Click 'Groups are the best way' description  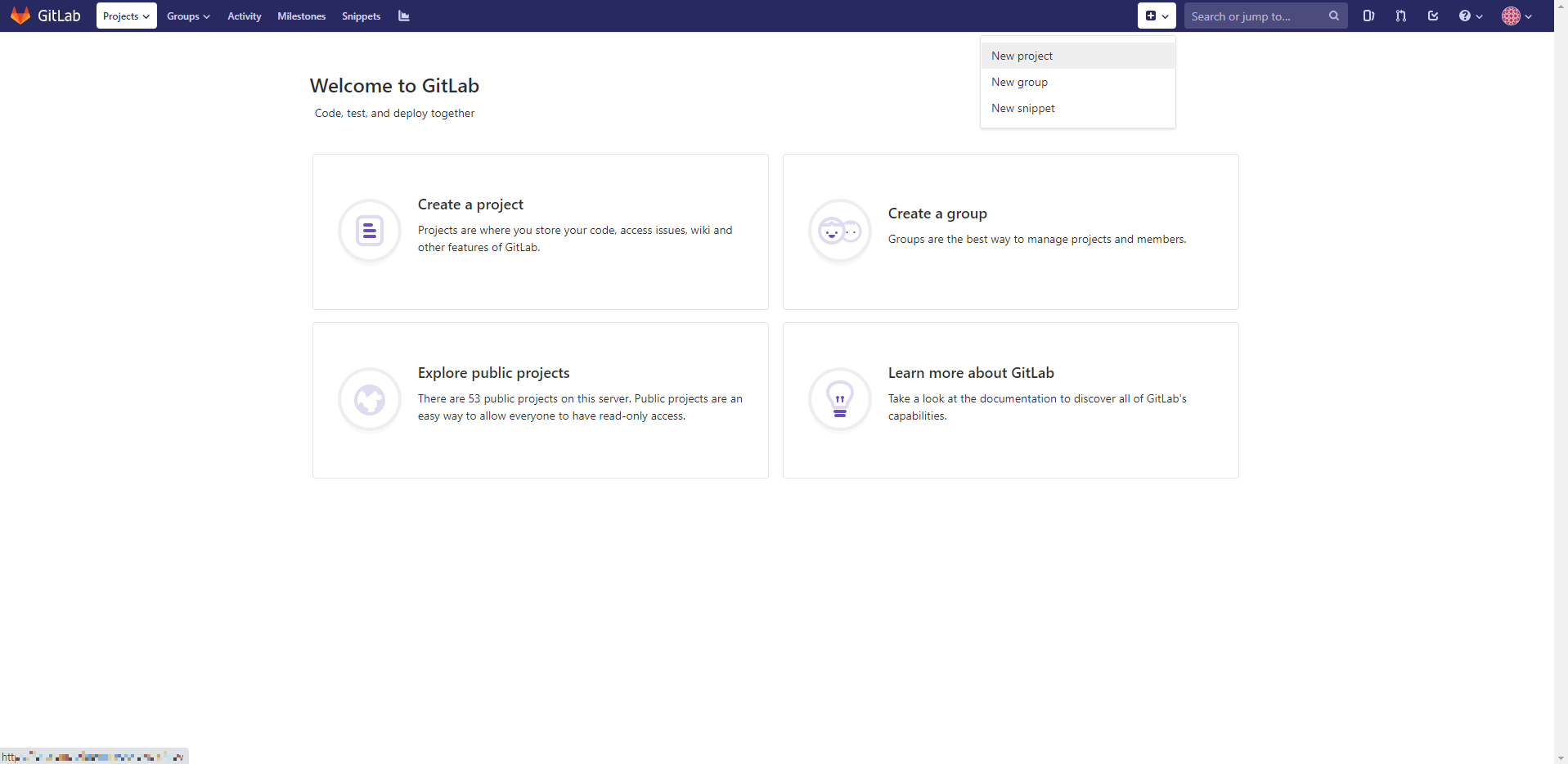coord(1037,239)
